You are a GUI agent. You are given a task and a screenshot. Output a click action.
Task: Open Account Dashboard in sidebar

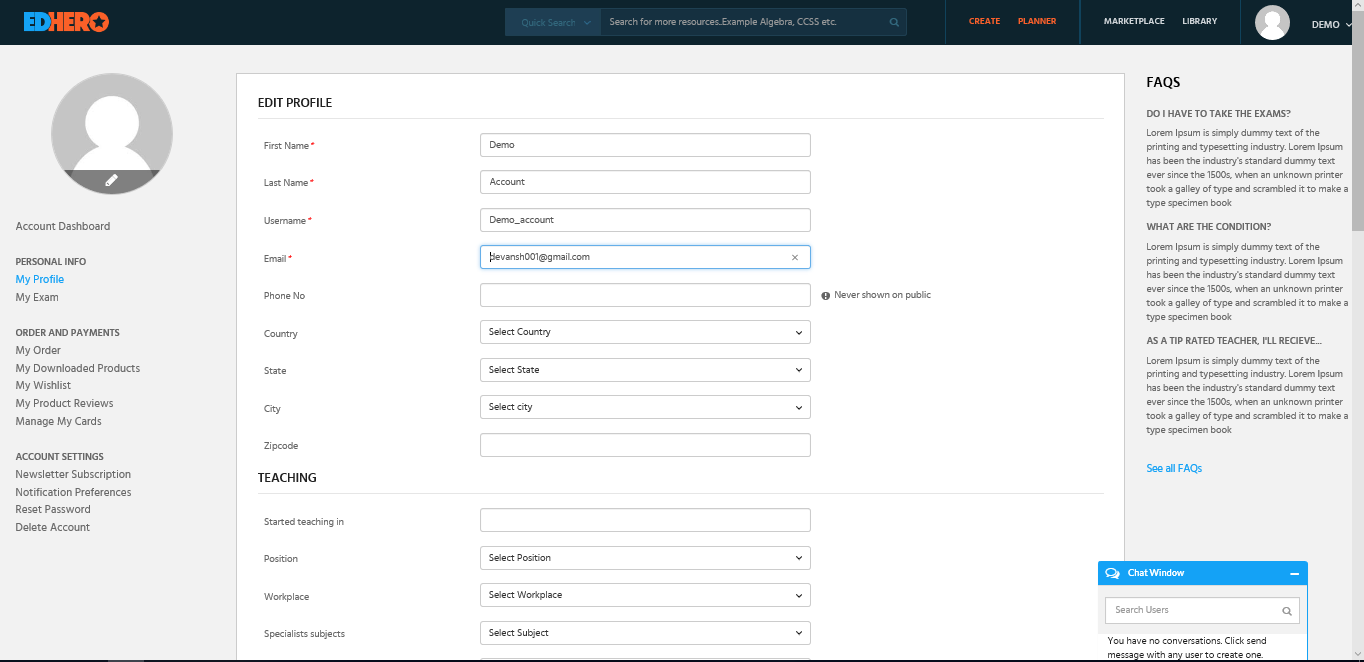click(x=63, y=227)
